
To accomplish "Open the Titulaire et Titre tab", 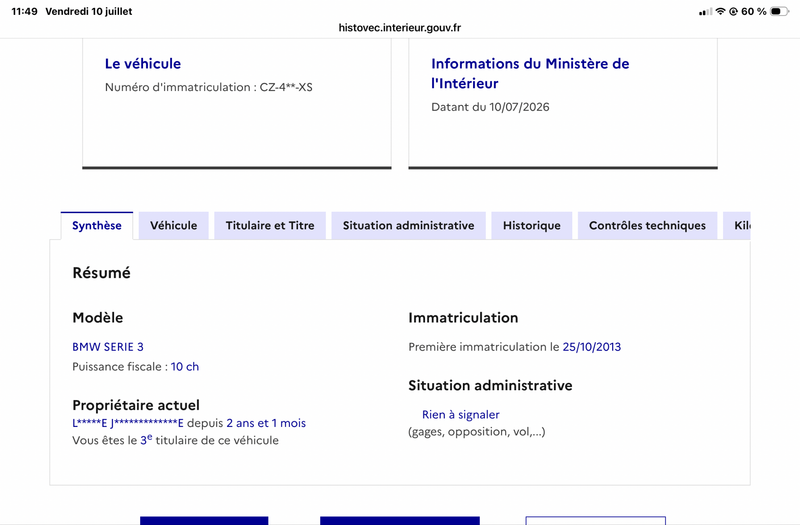I will click(x=270, y=226).
